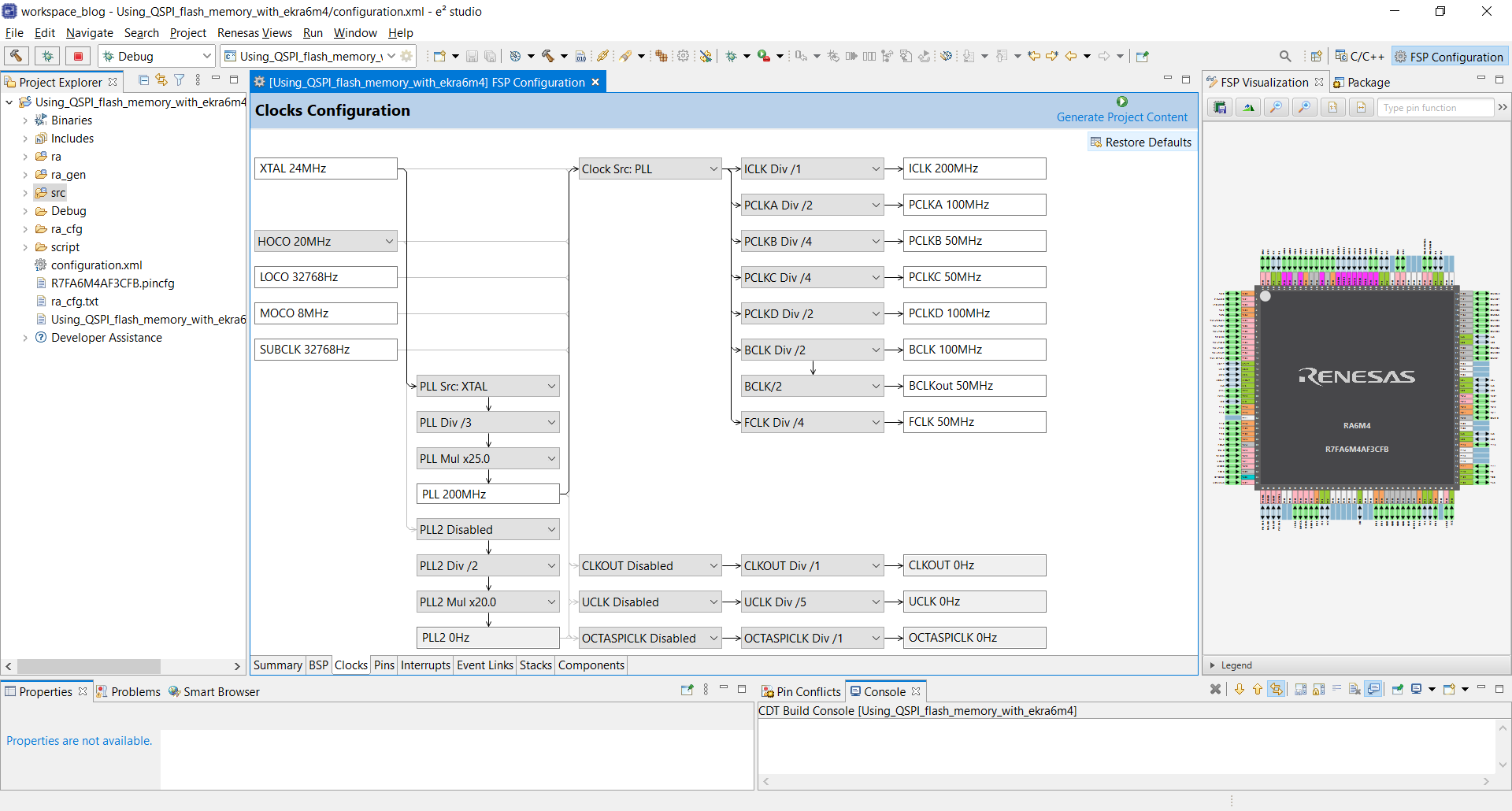Switch to the C/C++ perspective
The image size is (1512, 811).
tap(1360, 56)
